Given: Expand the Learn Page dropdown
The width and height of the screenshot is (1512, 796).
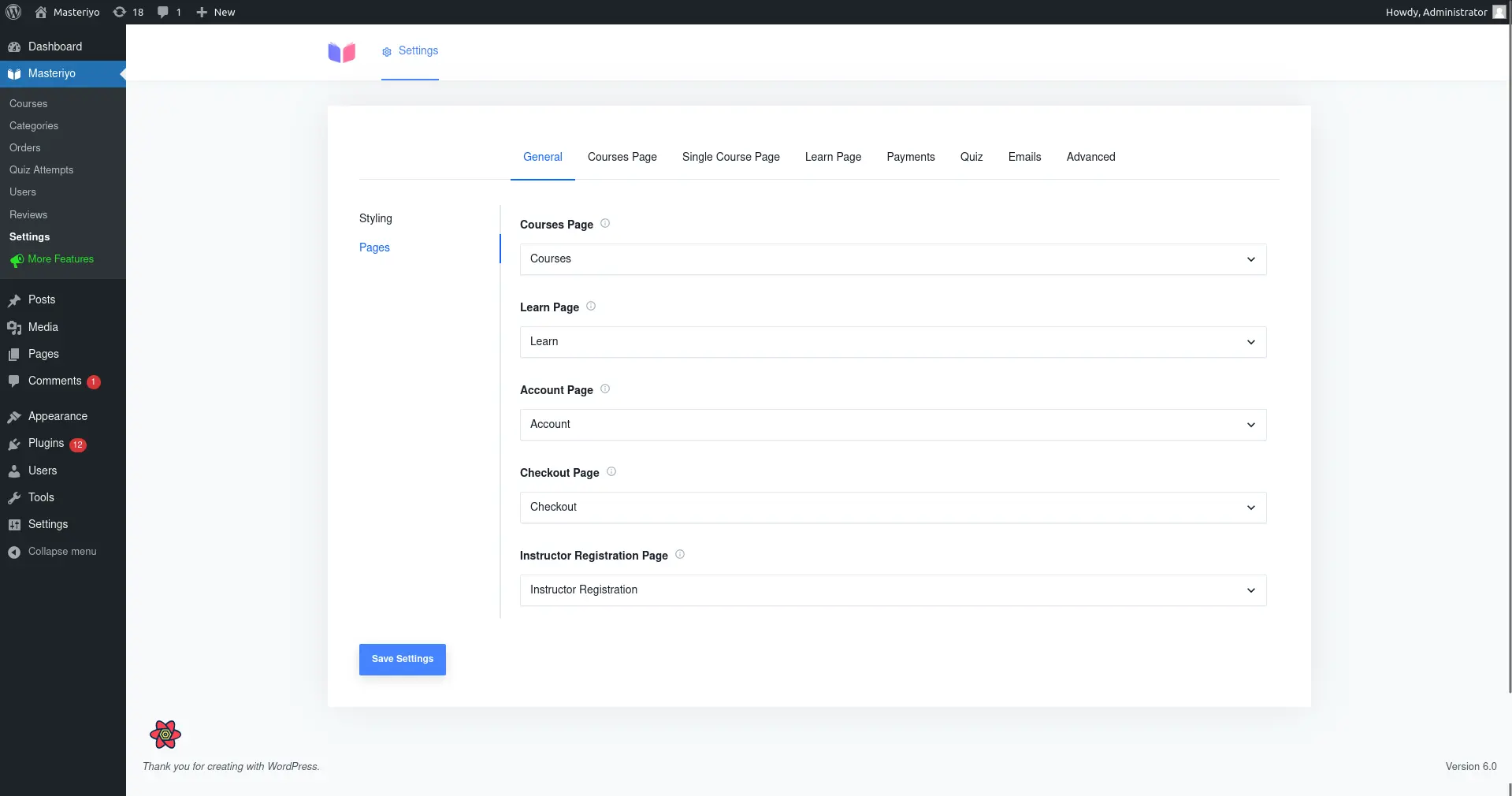Looking at the screenshot, I should point(893,342).
